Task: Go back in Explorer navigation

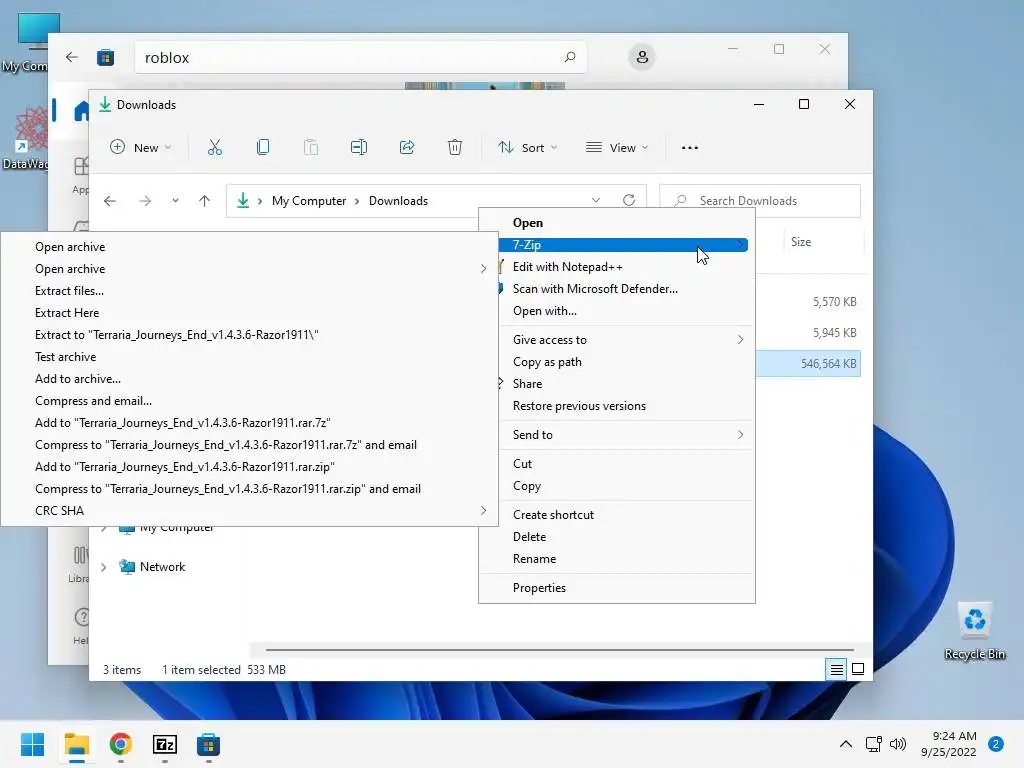Action: (110, 201)
